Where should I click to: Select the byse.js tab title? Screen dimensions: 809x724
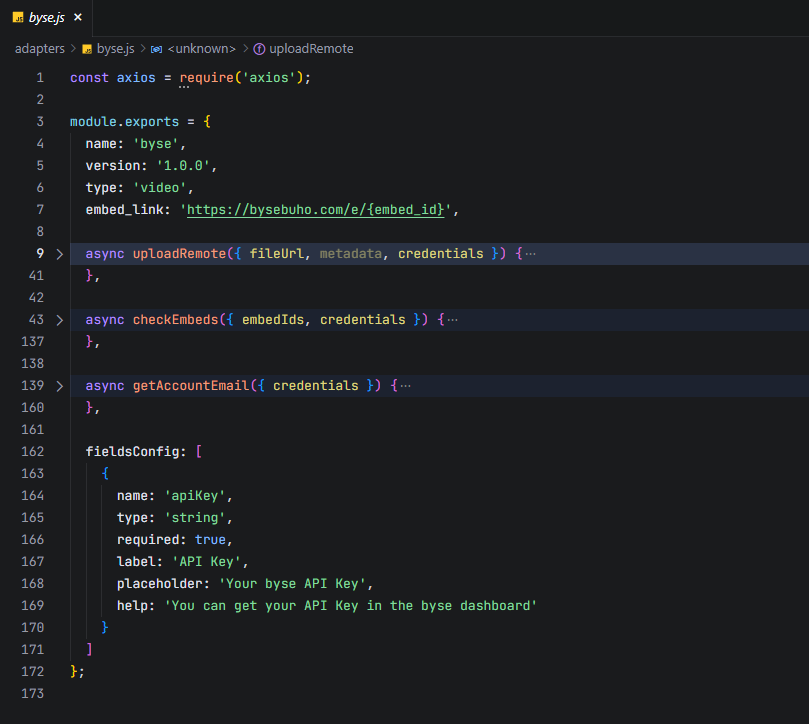point(46,18)
